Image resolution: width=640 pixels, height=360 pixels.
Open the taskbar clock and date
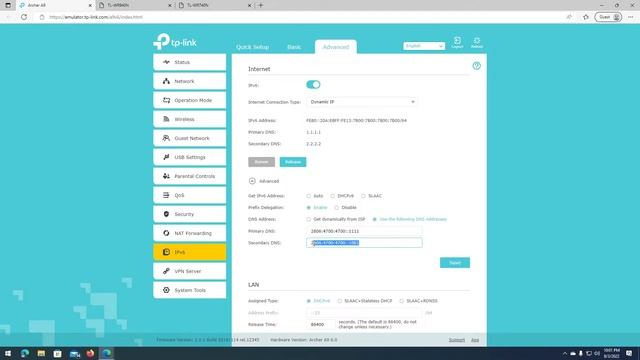(612, 353)
